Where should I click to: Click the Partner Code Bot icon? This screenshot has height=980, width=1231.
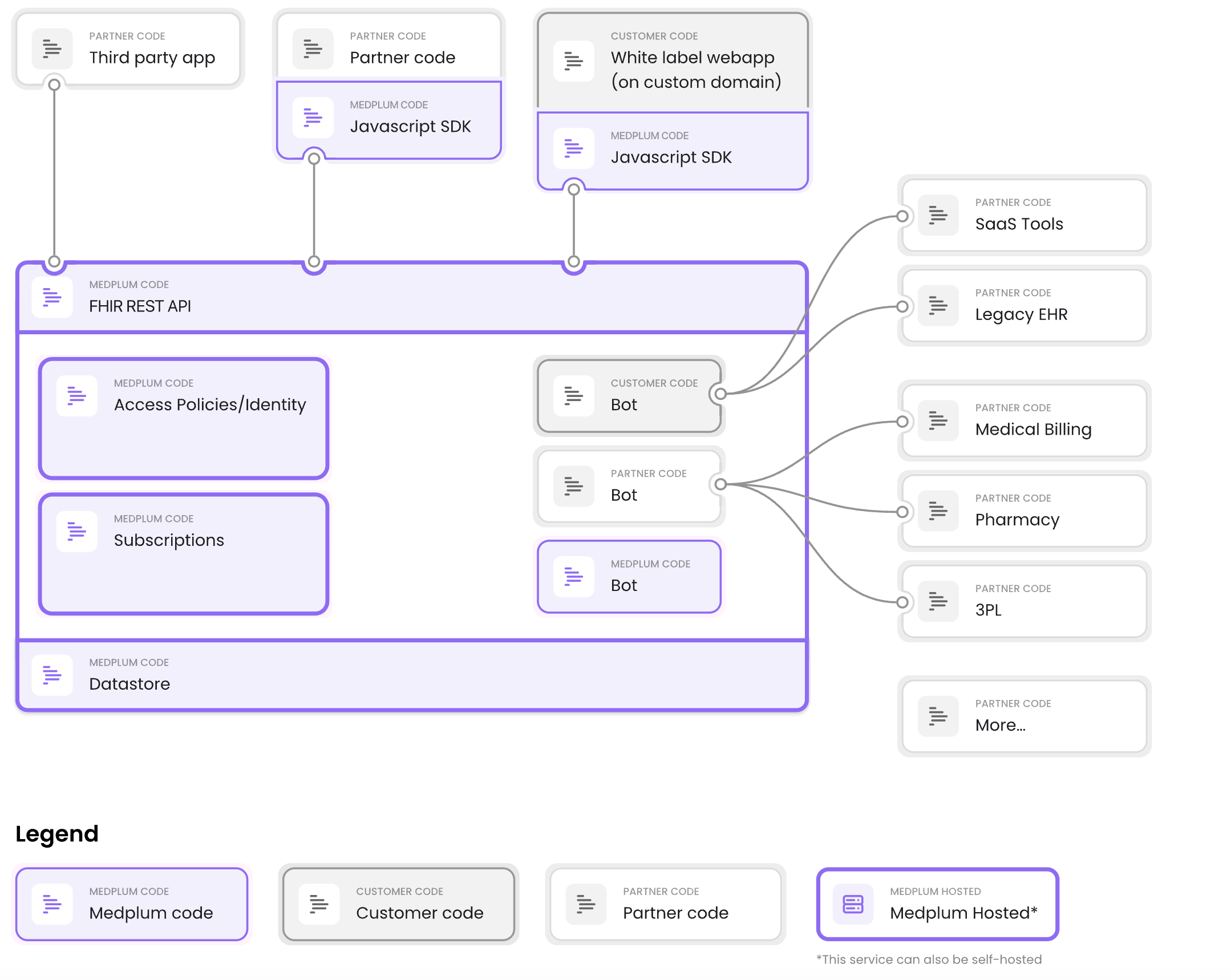574,486
